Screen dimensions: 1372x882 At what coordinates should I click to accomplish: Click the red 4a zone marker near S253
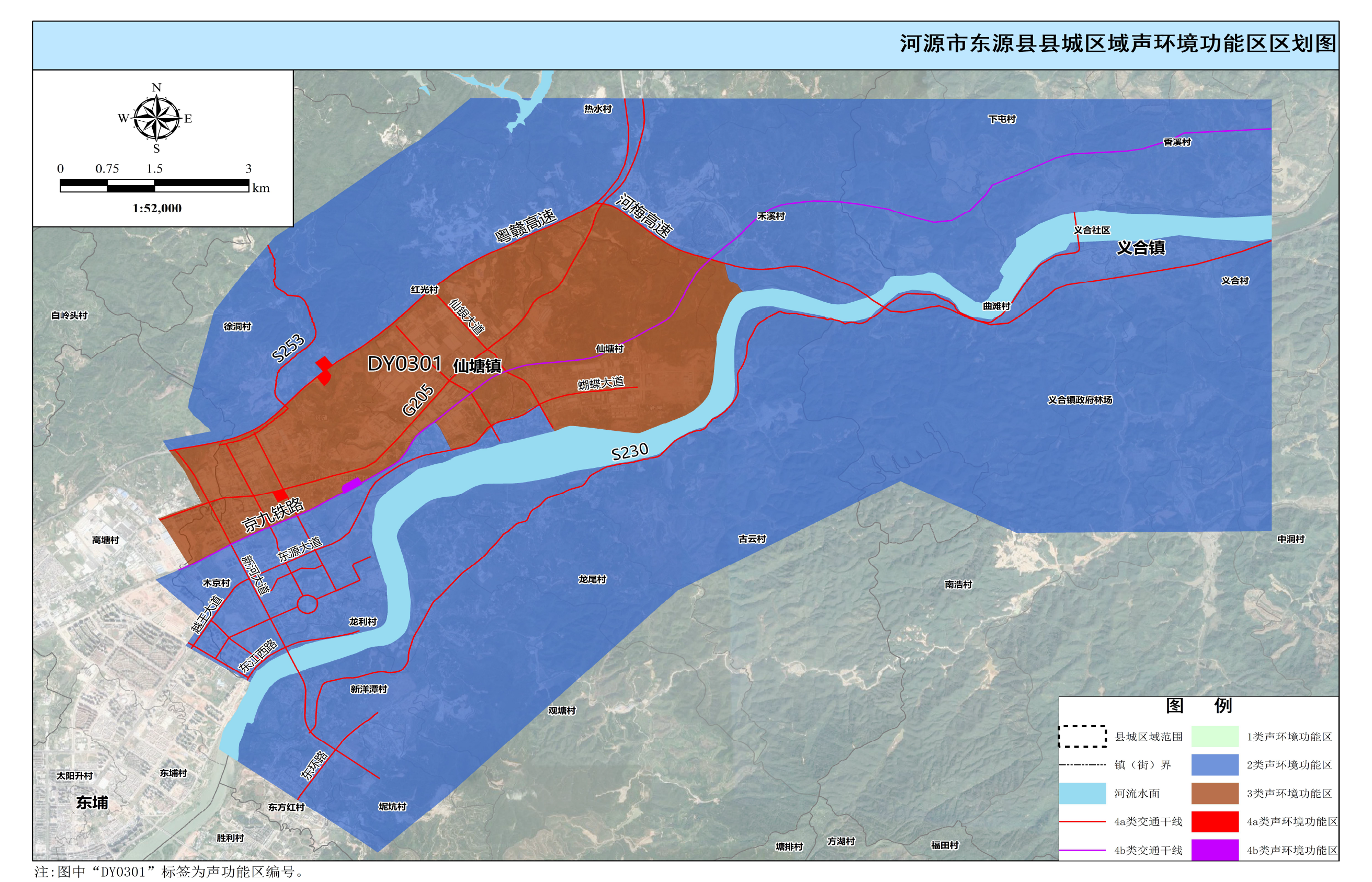(324, 370)
